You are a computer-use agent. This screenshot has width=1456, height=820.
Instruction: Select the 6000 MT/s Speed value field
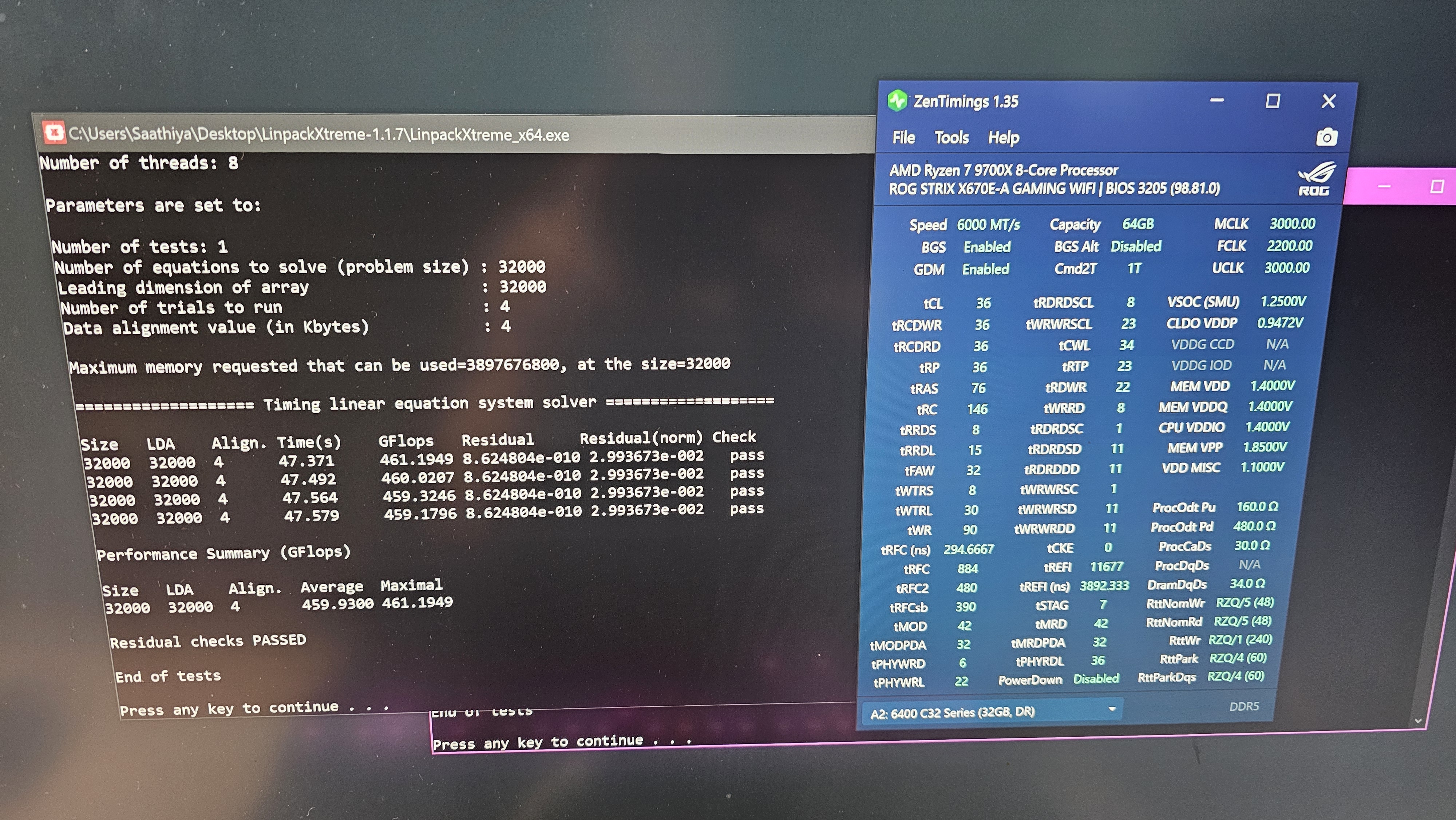pos(988,225)
